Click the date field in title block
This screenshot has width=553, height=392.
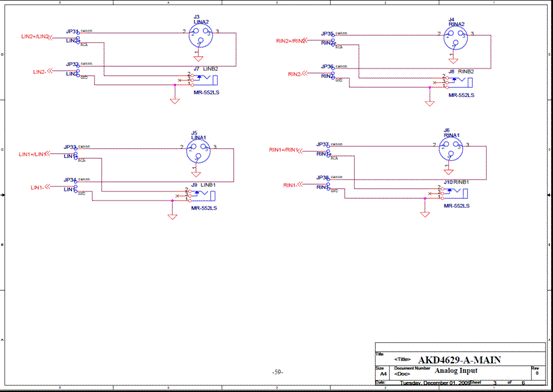(x=435, y=383)
